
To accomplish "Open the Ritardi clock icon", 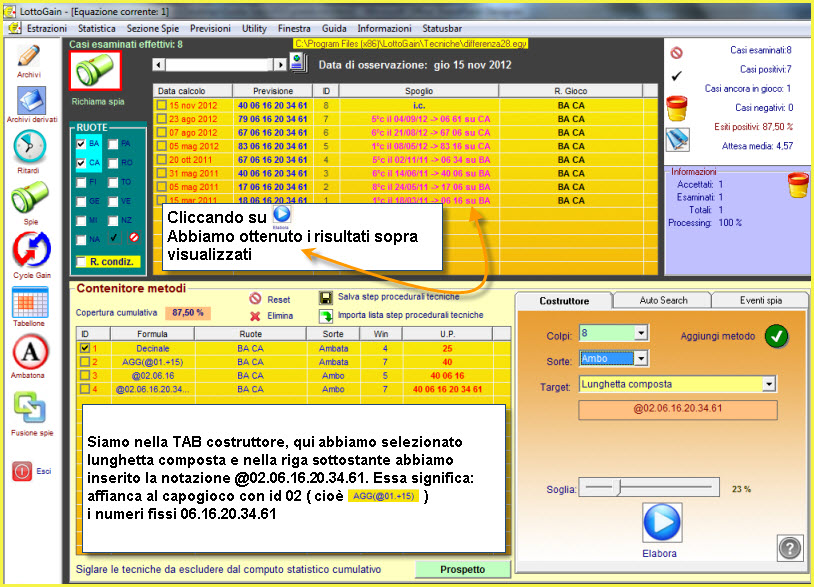I will 30,146.
